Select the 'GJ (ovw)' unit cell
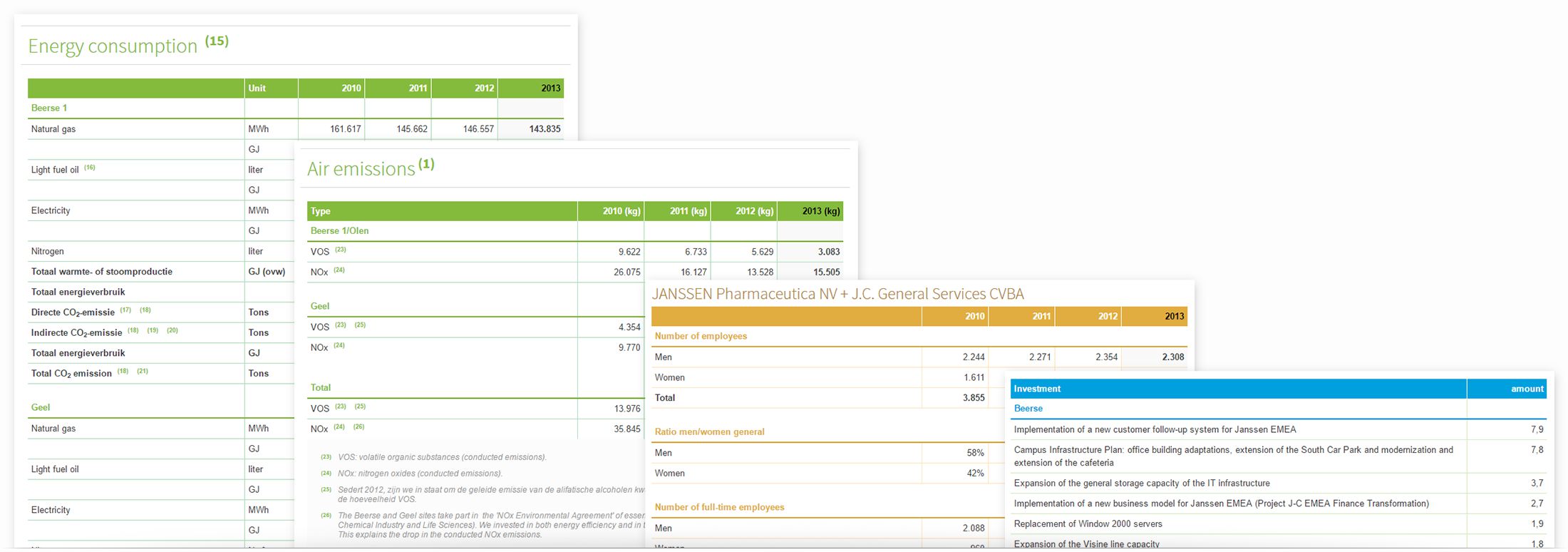The height and width of the screenshot is (552, 1568). [x=267, y=272]
